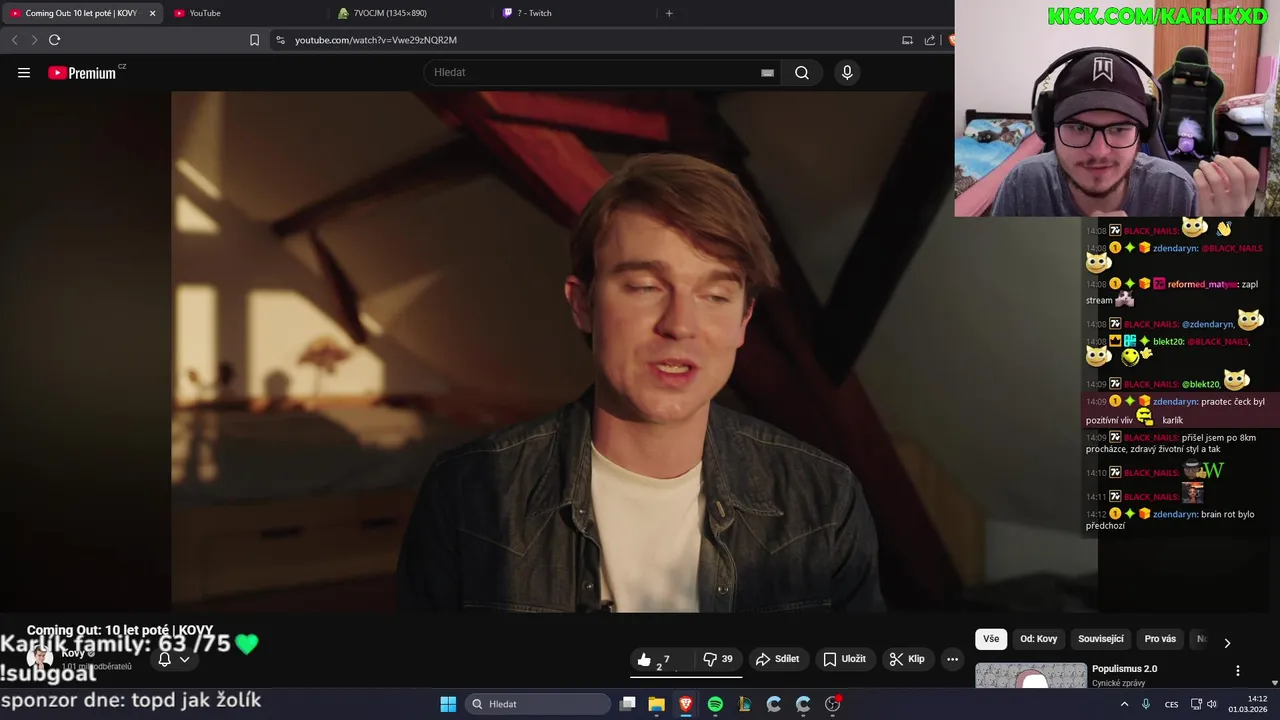This screenshot has width=1280, height=720.
Task: Open OBS Studio from the taskbar
Action: 832,704
